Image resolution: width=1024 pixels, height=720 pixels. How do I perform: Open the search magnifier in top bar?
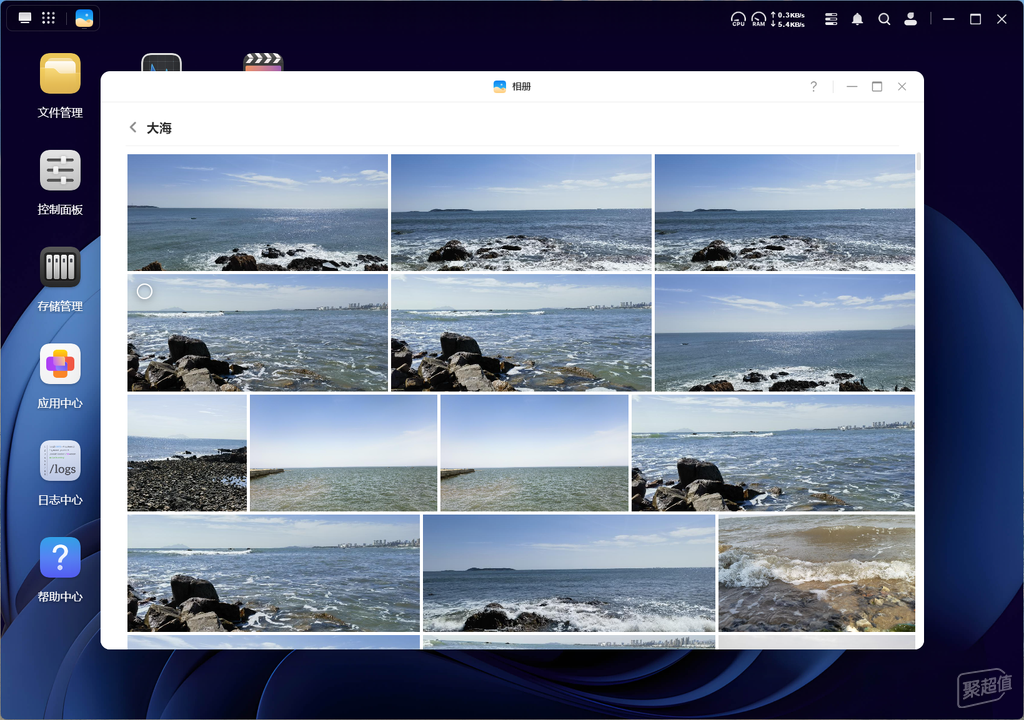884,19
